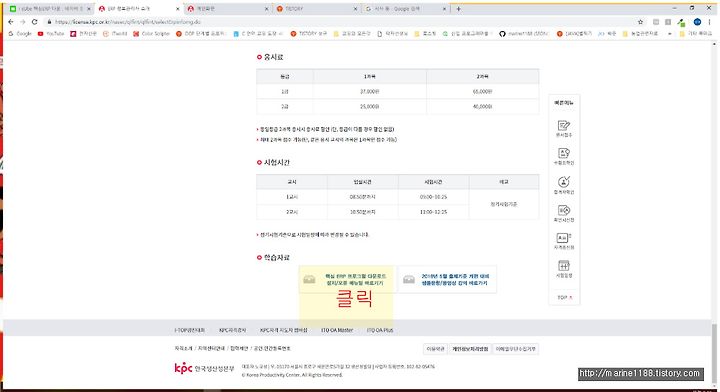Image resolution: width=720 pixels, height=392 pixels.
Task: Click the address bar URL field
Action: click(340, 22)
